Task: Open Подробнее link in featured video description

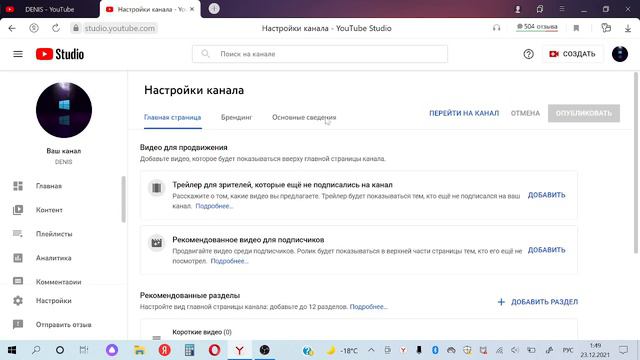Action: click(229, 261)
